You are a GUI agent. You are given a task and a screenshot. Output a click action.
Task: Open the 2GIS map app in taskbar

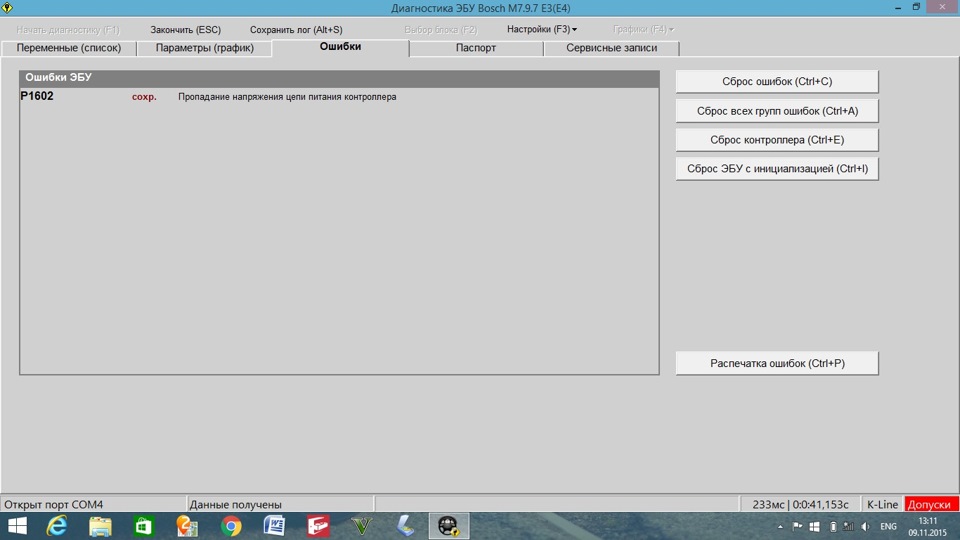(187, 526)
